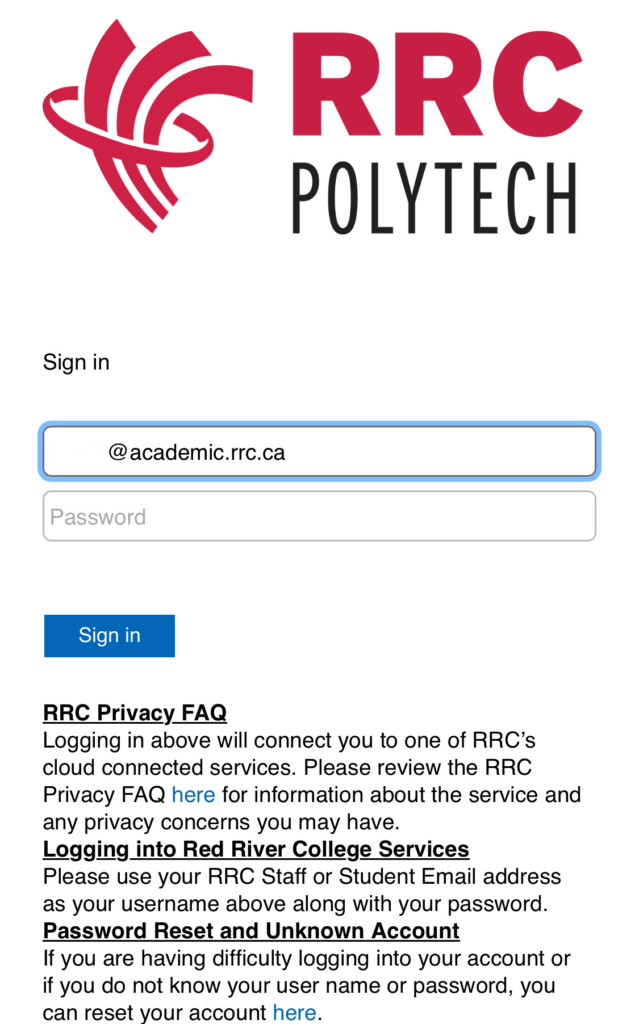Click the Logging into Red River College Services heading

(255, 848)
